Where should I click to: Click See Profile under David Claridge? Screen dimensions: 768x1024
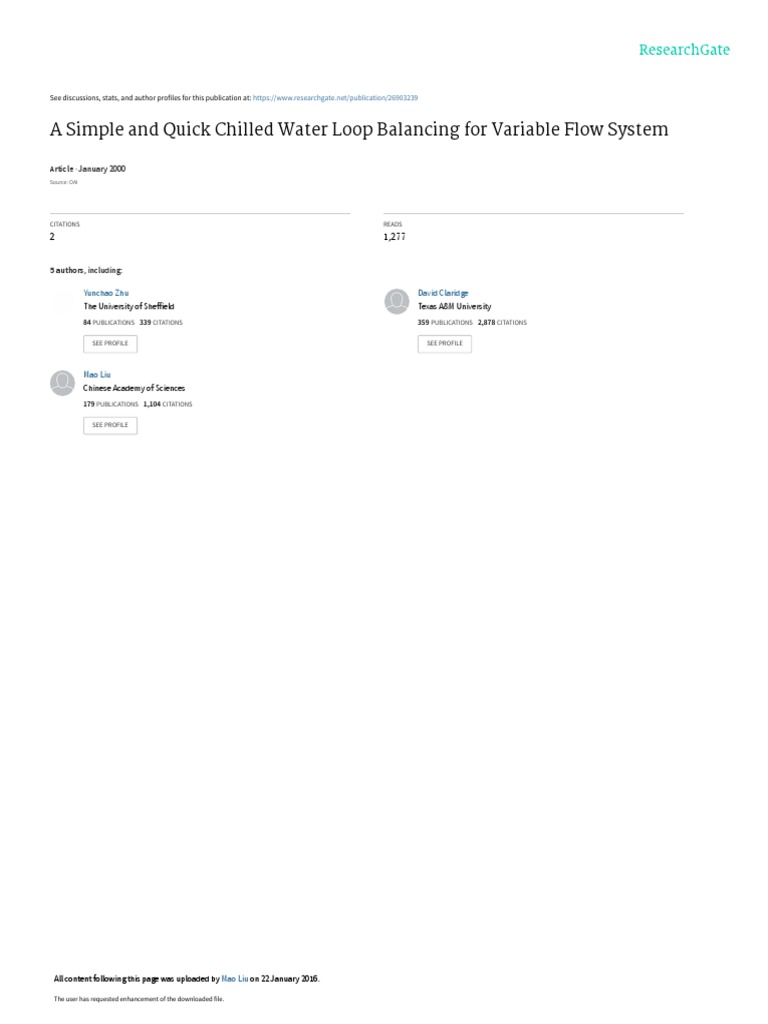click(x=445, y=344)
